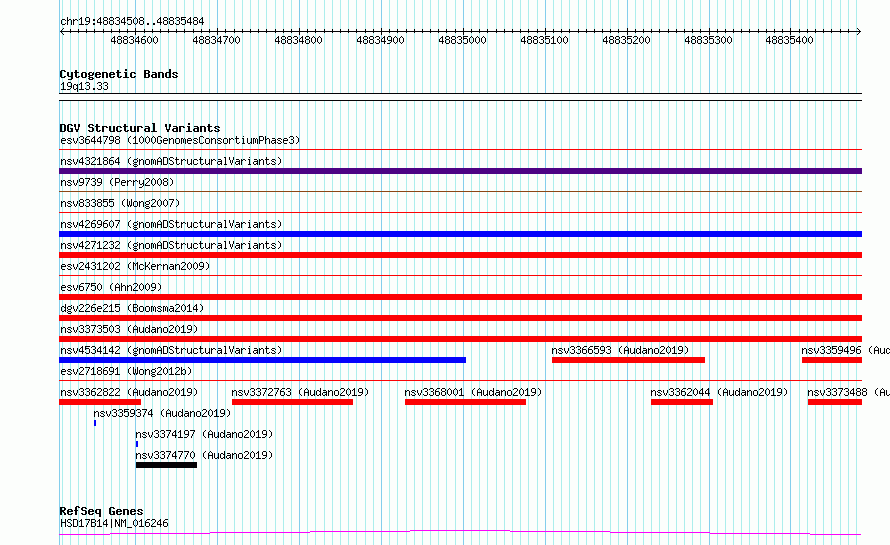Select the black nsv3374770 (Audano2019) bar
Screen dimensions: 890x545
pos(166,465)
